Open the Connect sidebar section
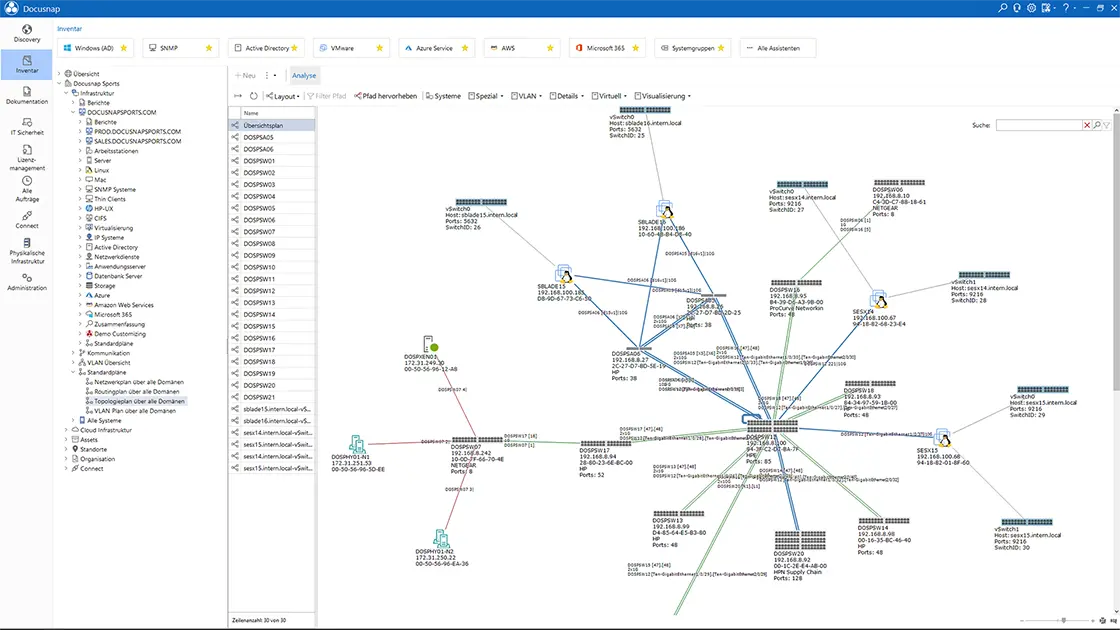The width and height of the screenshot is (1120, 630). [26, 219]
